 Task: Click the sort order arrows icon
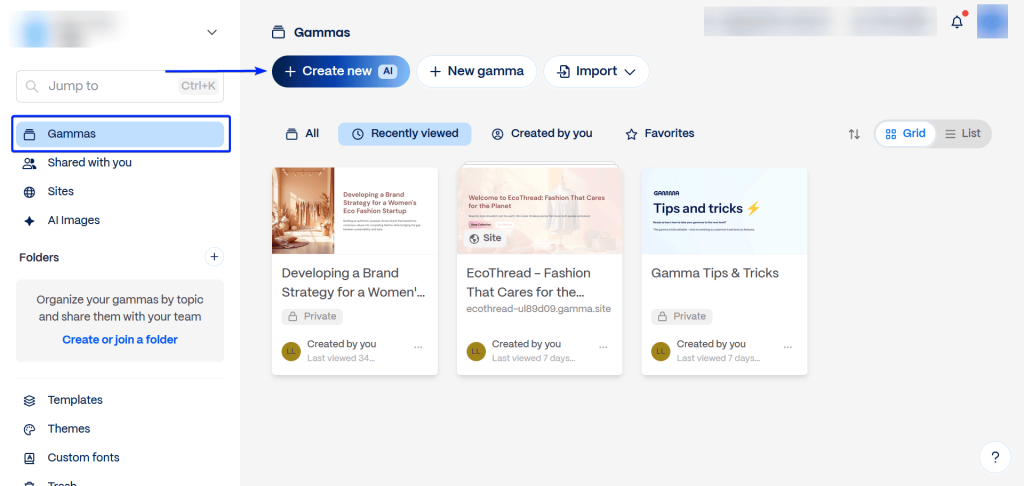pos(854,134)
